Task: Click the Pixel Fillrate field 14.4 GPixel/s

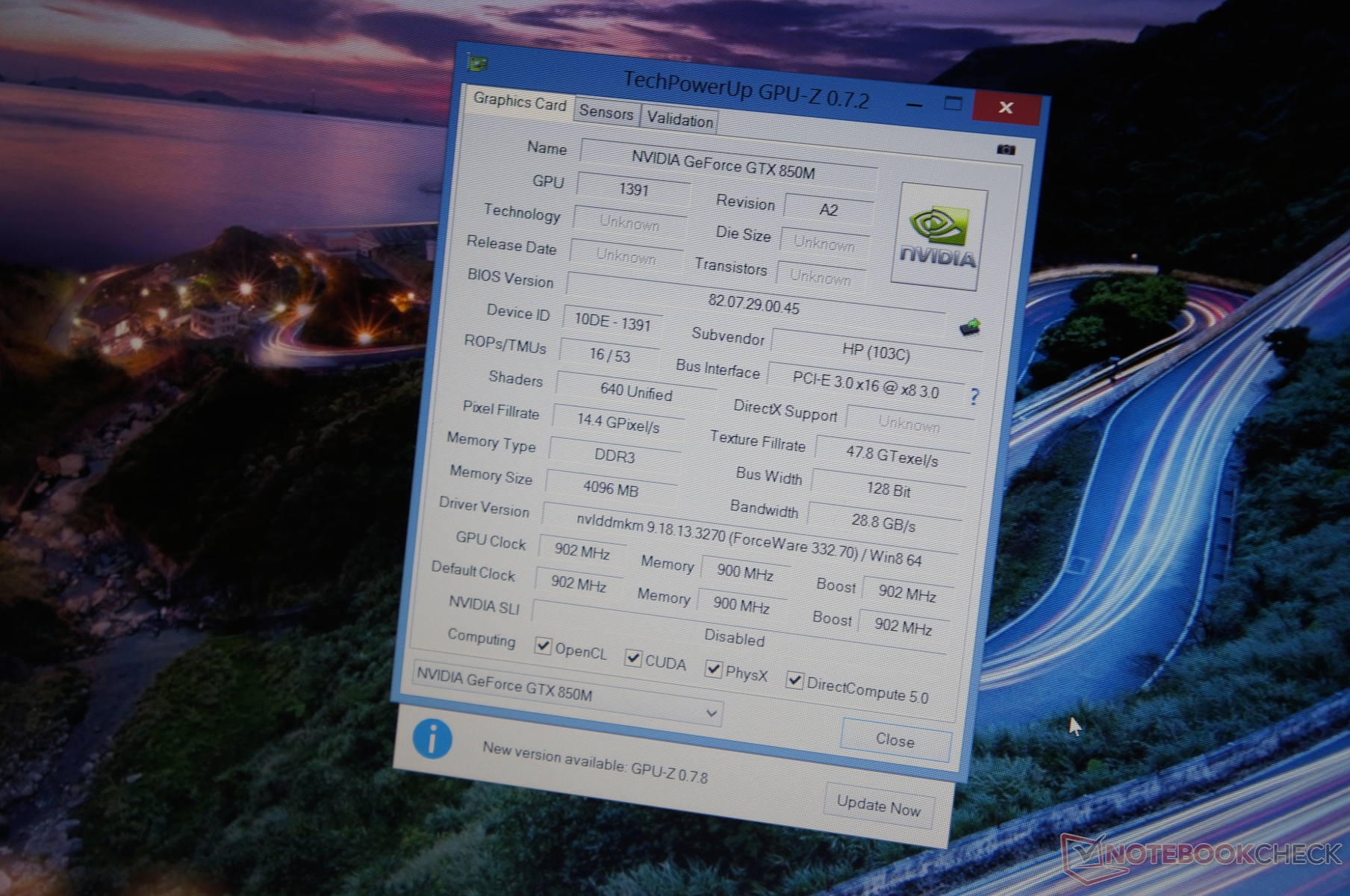Action: [618, 423]
